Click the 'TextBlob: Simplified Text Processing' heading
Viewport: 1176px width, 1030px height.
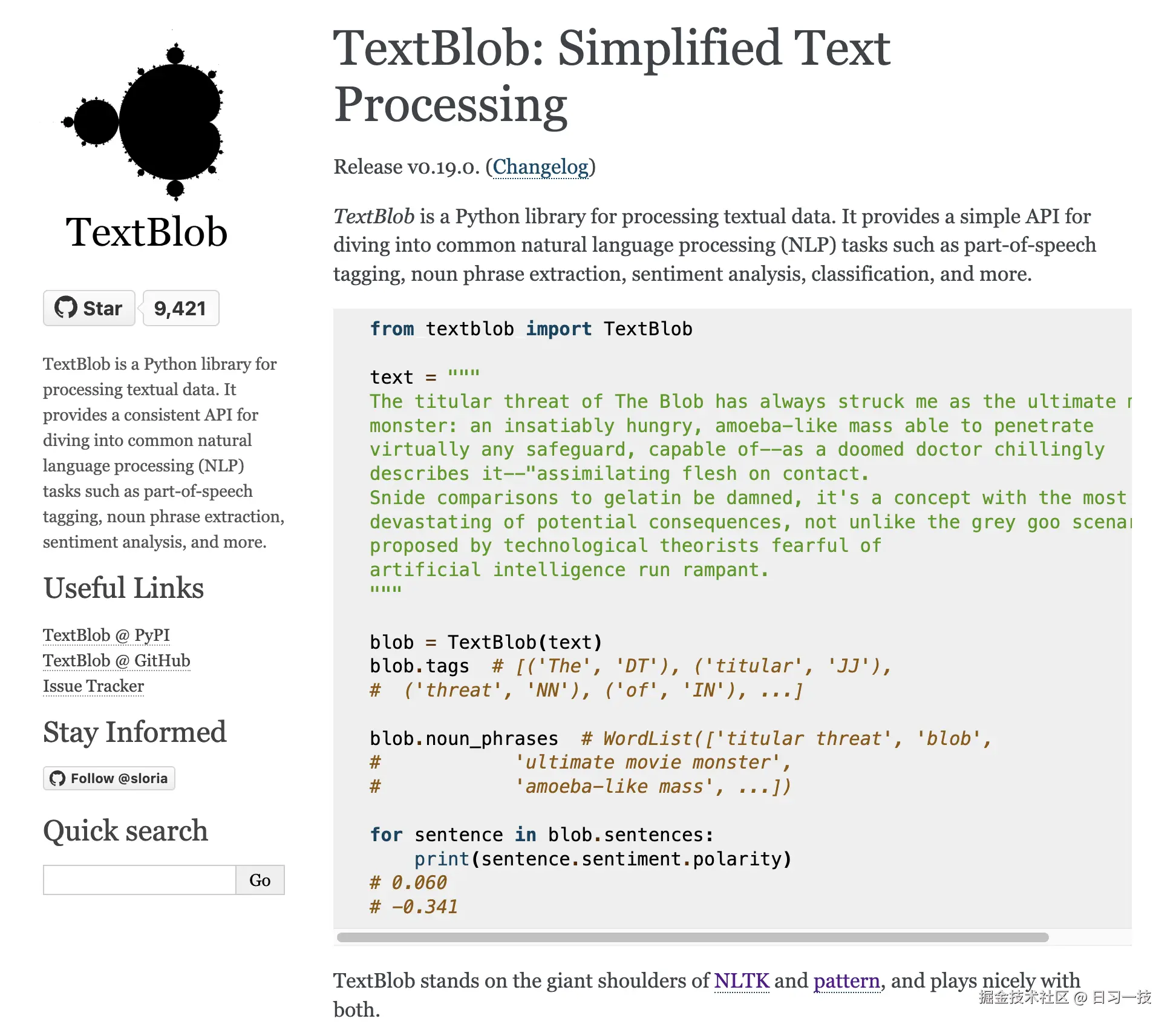(611, 76)
